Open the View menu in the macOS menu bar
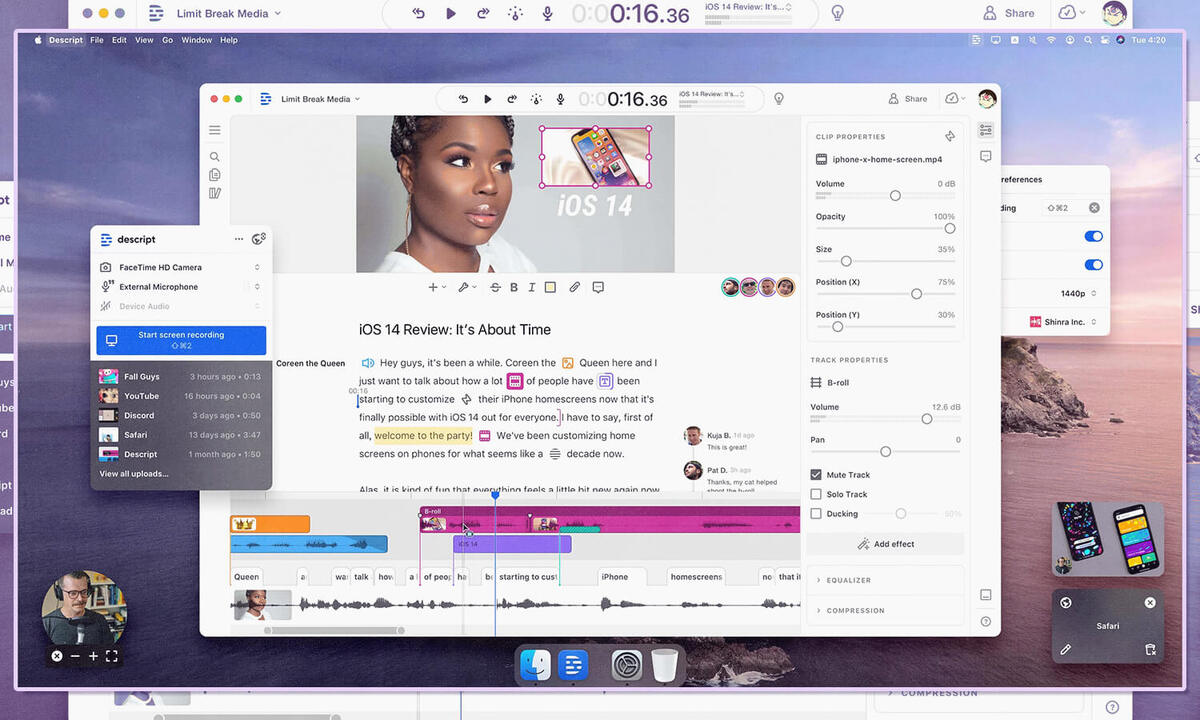Viewport: 1200px width, 720px height. coord(144,40)
